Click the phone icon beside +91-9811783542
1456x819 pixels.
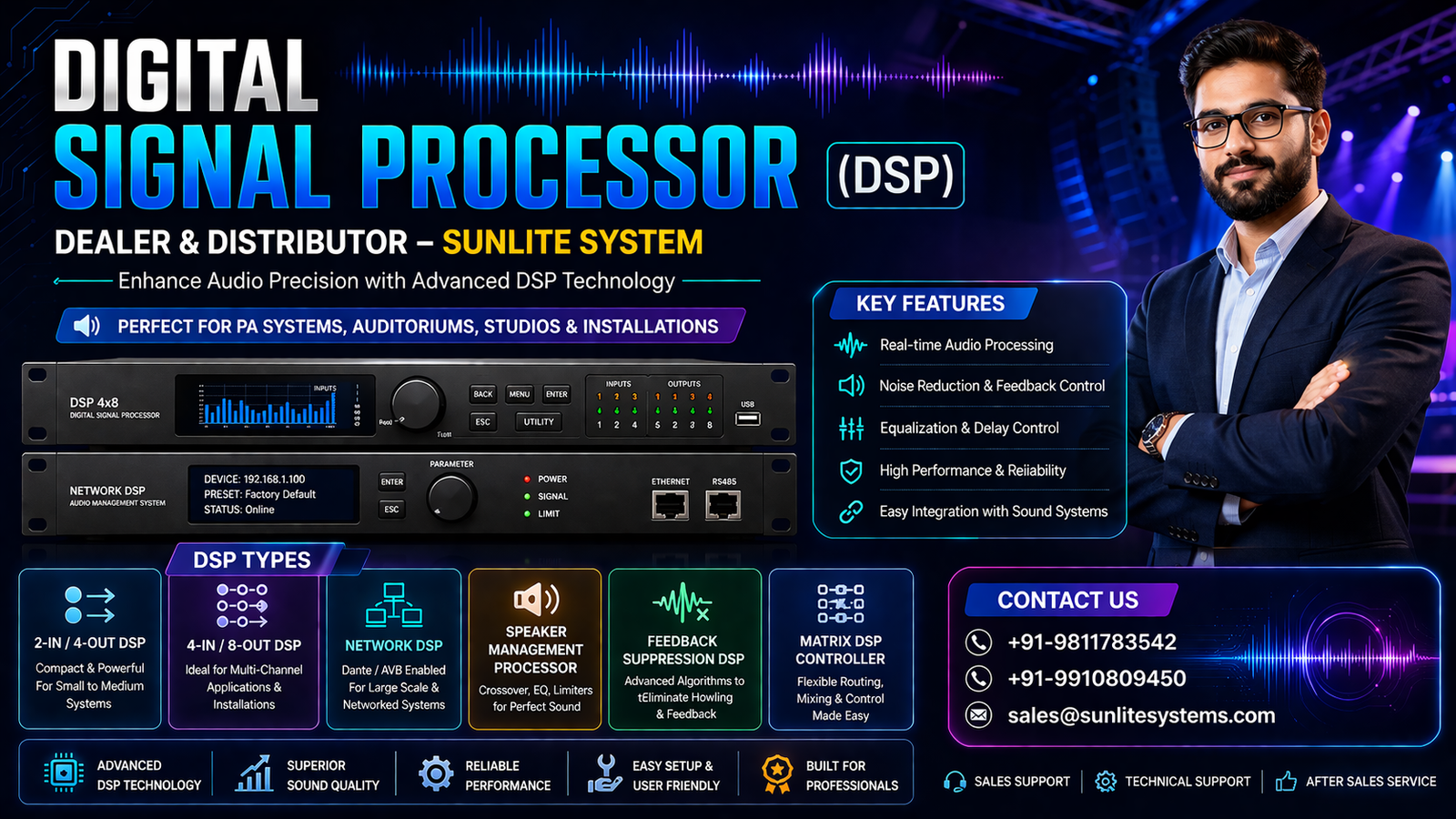click(x=978, y=642)
